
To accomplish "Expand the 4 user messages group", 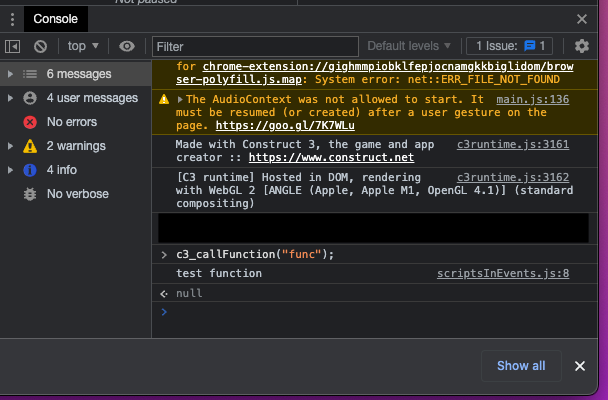I will point(10,98).
